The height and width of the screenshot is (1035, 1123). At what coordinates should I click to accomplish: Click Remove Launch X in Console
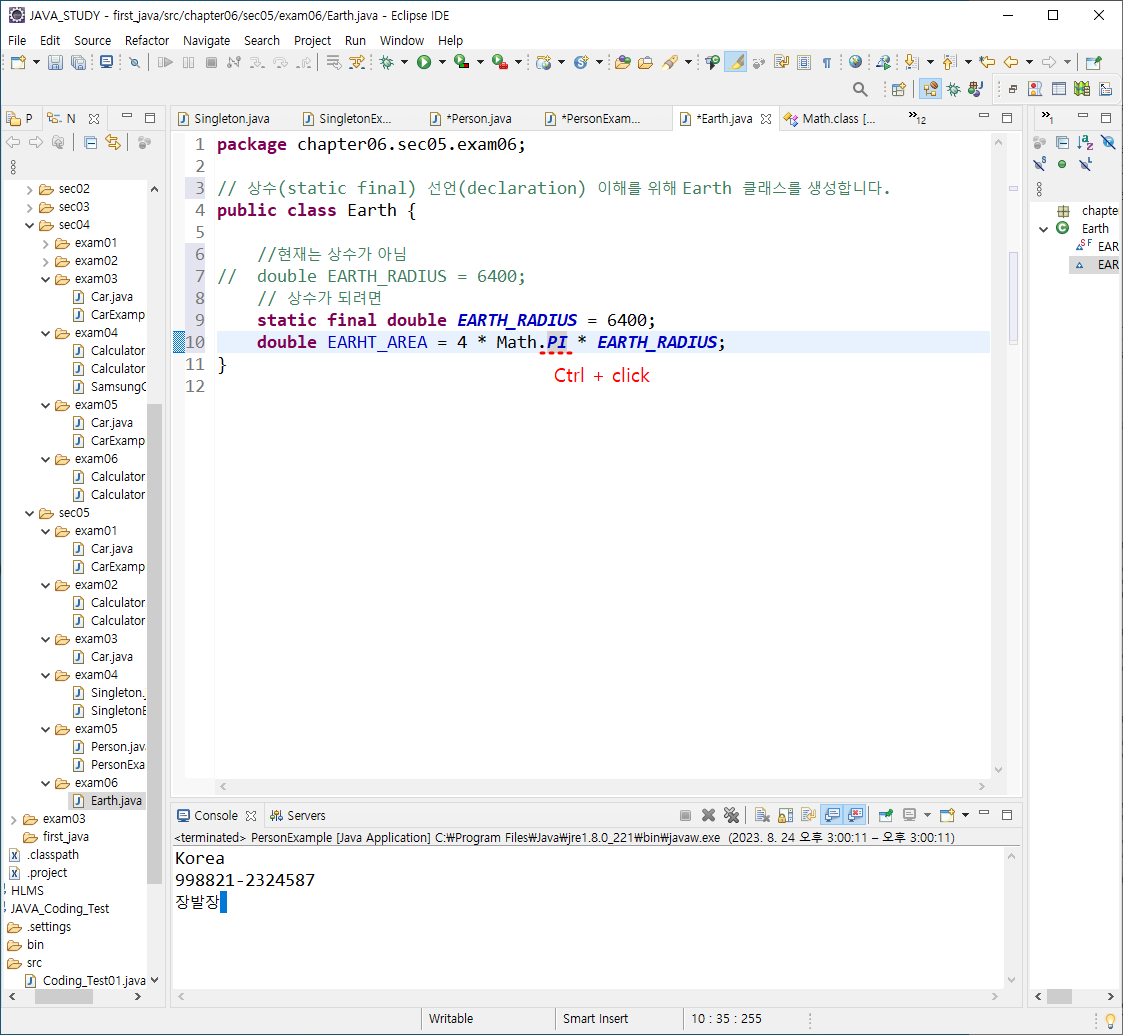tap(708, 815)
